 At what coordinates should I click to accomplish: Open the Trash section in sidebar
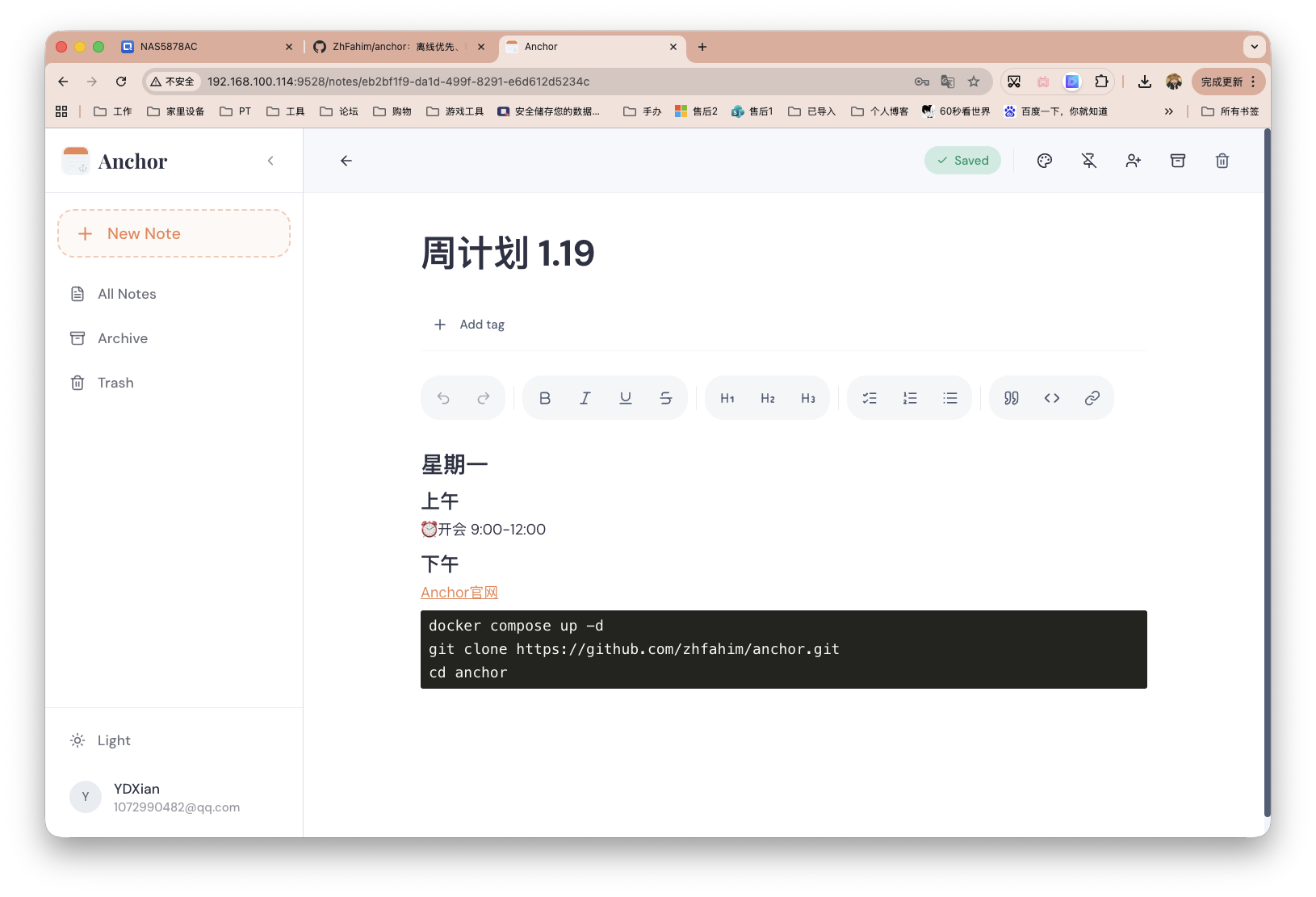[115, 382]
